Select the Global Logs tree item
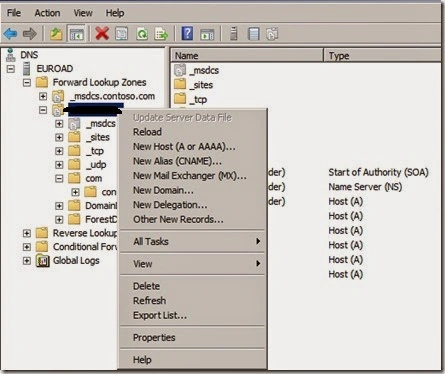 76,261
